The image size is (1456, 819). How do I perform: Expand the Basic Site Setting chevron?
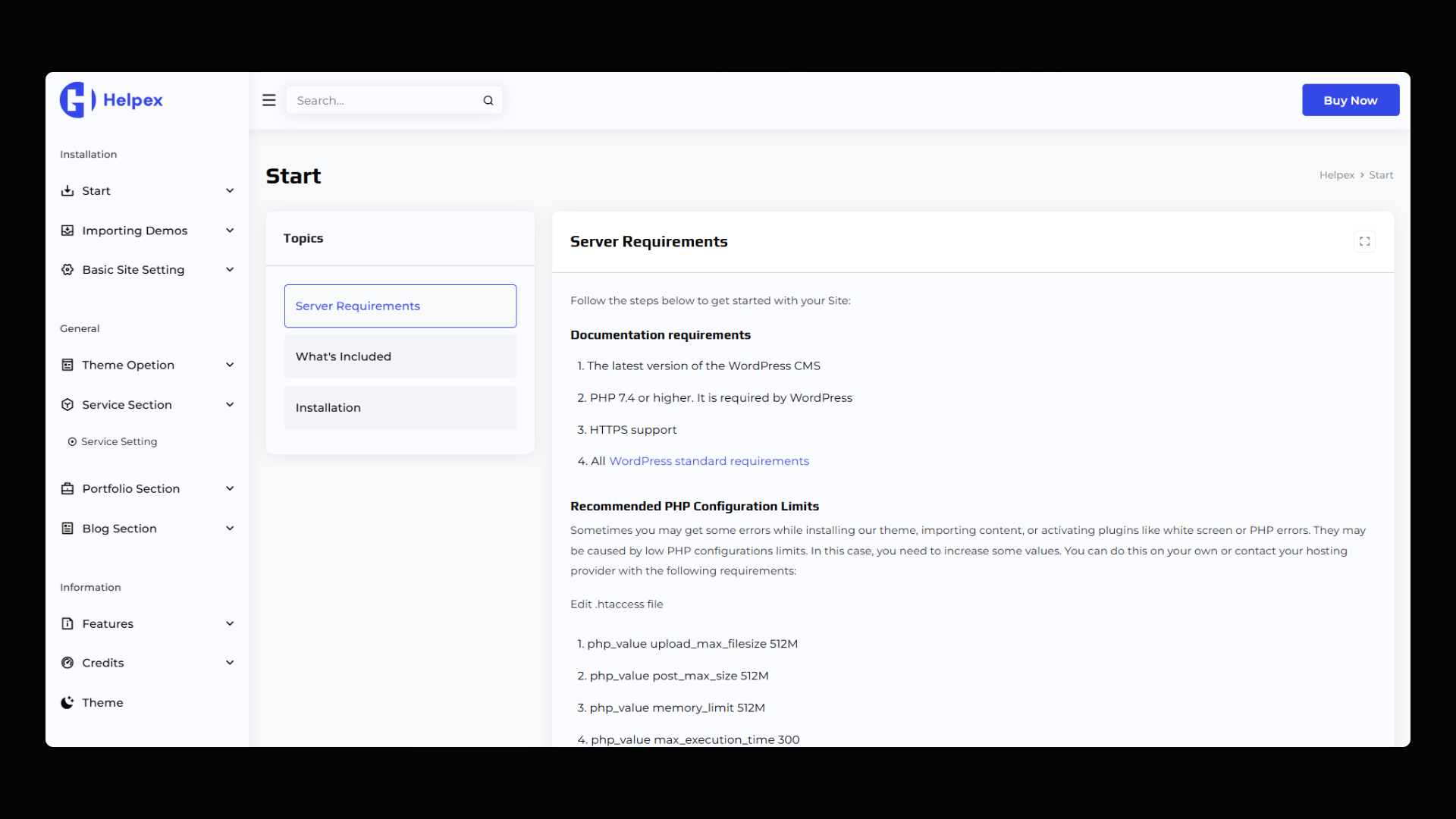230,269
